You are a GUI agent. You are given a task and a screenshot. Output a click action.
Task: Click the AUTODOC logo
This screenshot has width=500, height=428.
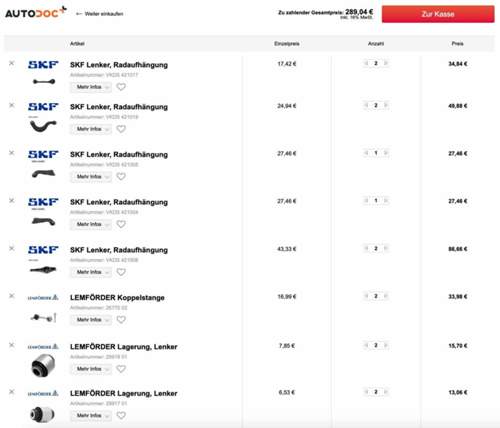pos(36,13)
